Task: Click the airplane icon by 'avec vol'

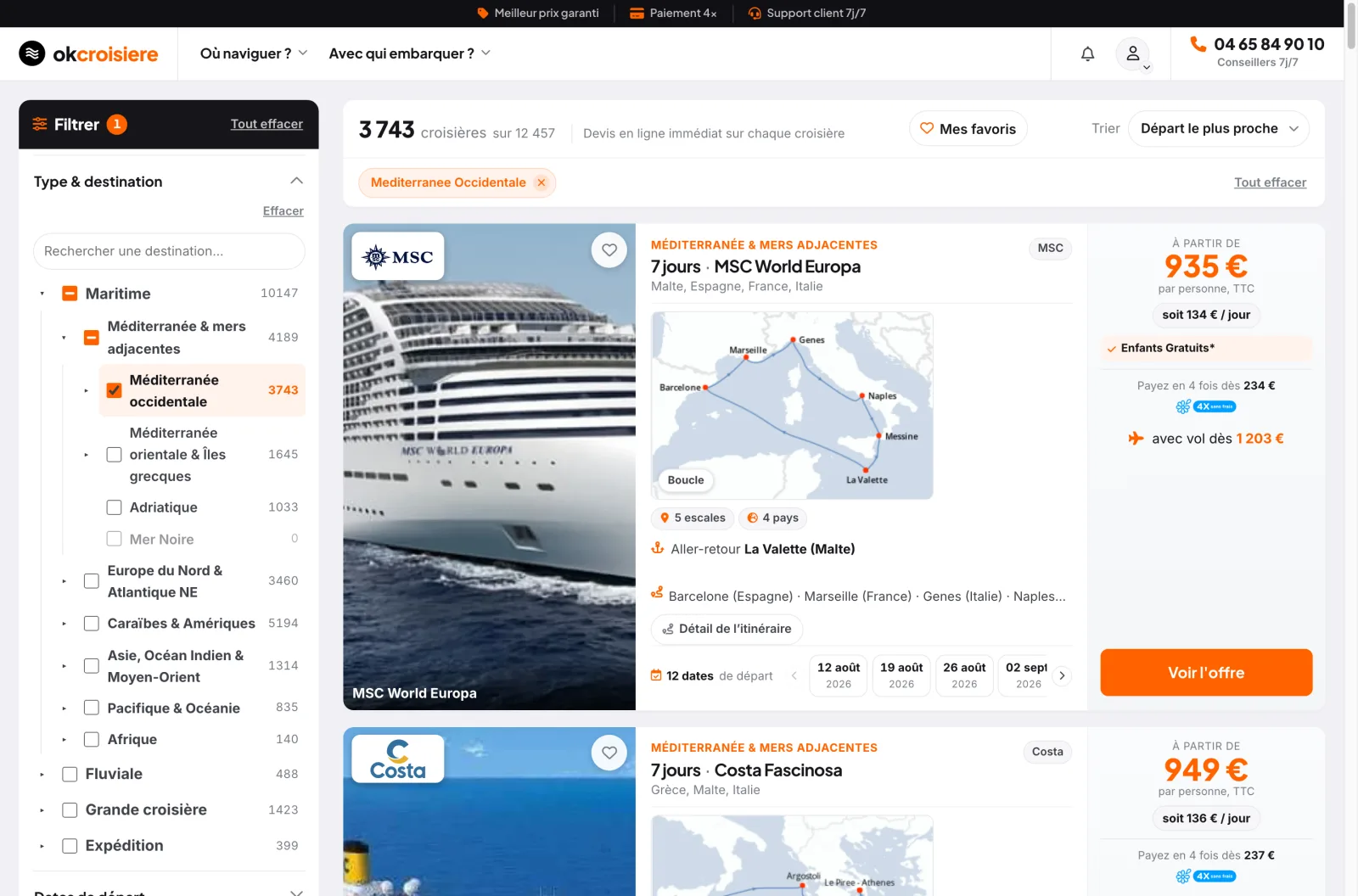Action: pyautogui.click(x=1136, y=438)
